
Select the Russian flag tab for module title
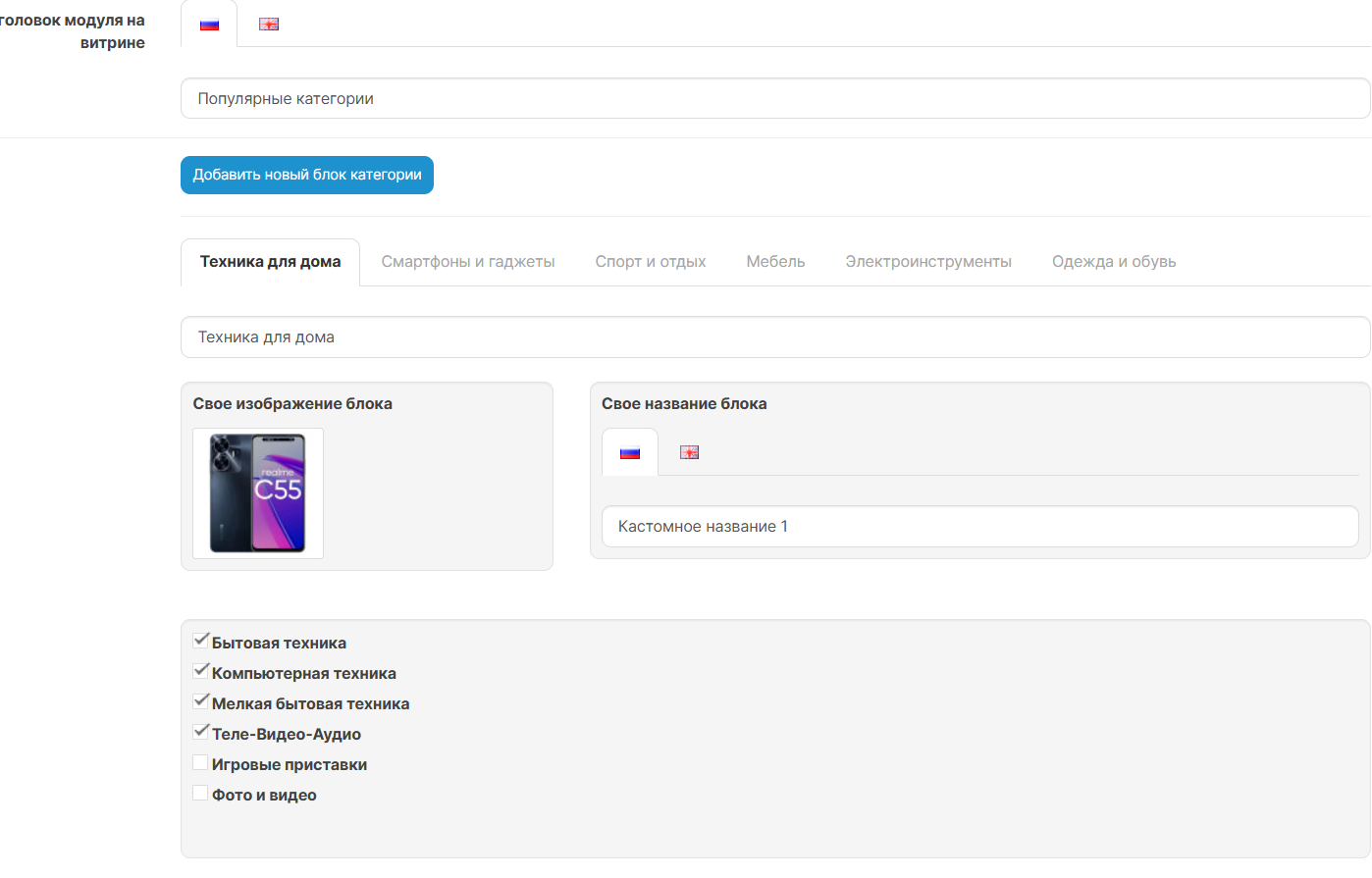click(x=209, y=25)
